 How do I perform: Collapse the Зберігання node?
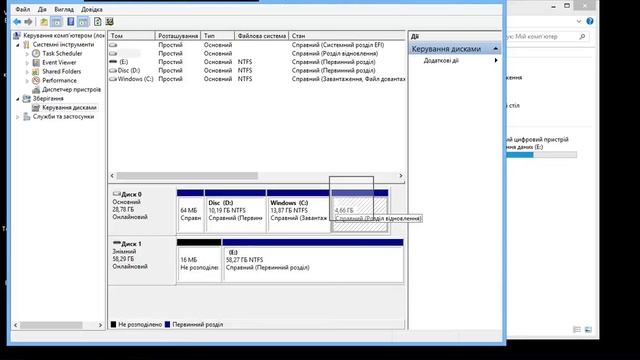[18, 99]
